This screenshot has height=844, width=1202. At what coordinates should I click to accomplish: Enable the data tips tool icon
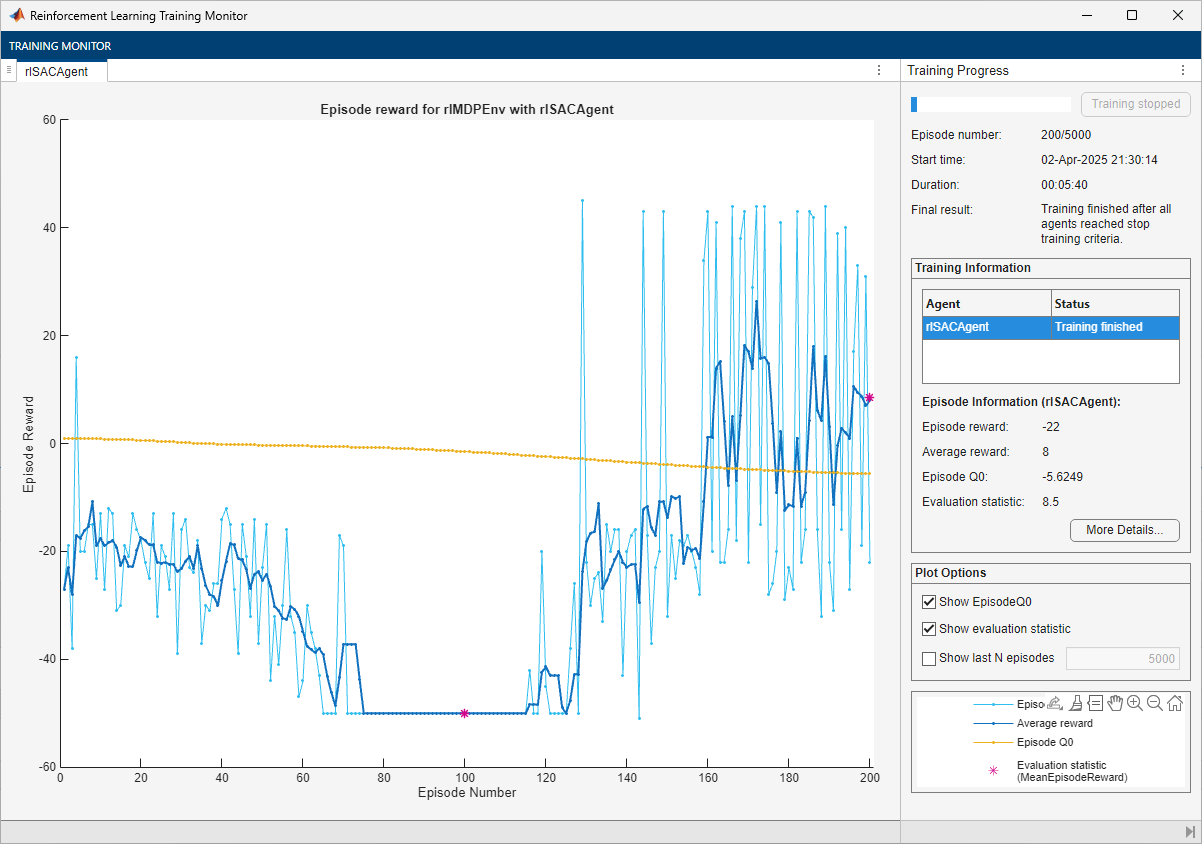point(1095,703)
